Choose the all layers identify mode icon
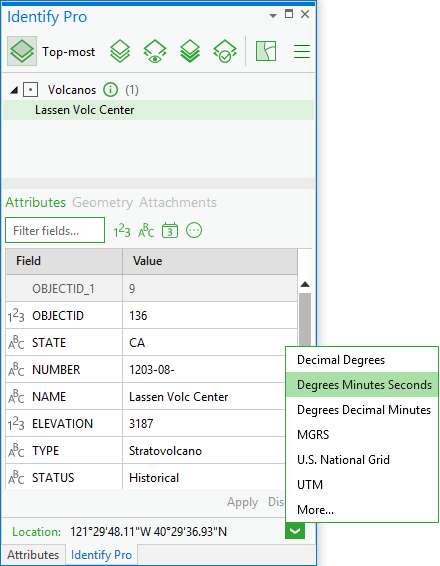Viewport: 440px width, 566px height. pos(120,51)
